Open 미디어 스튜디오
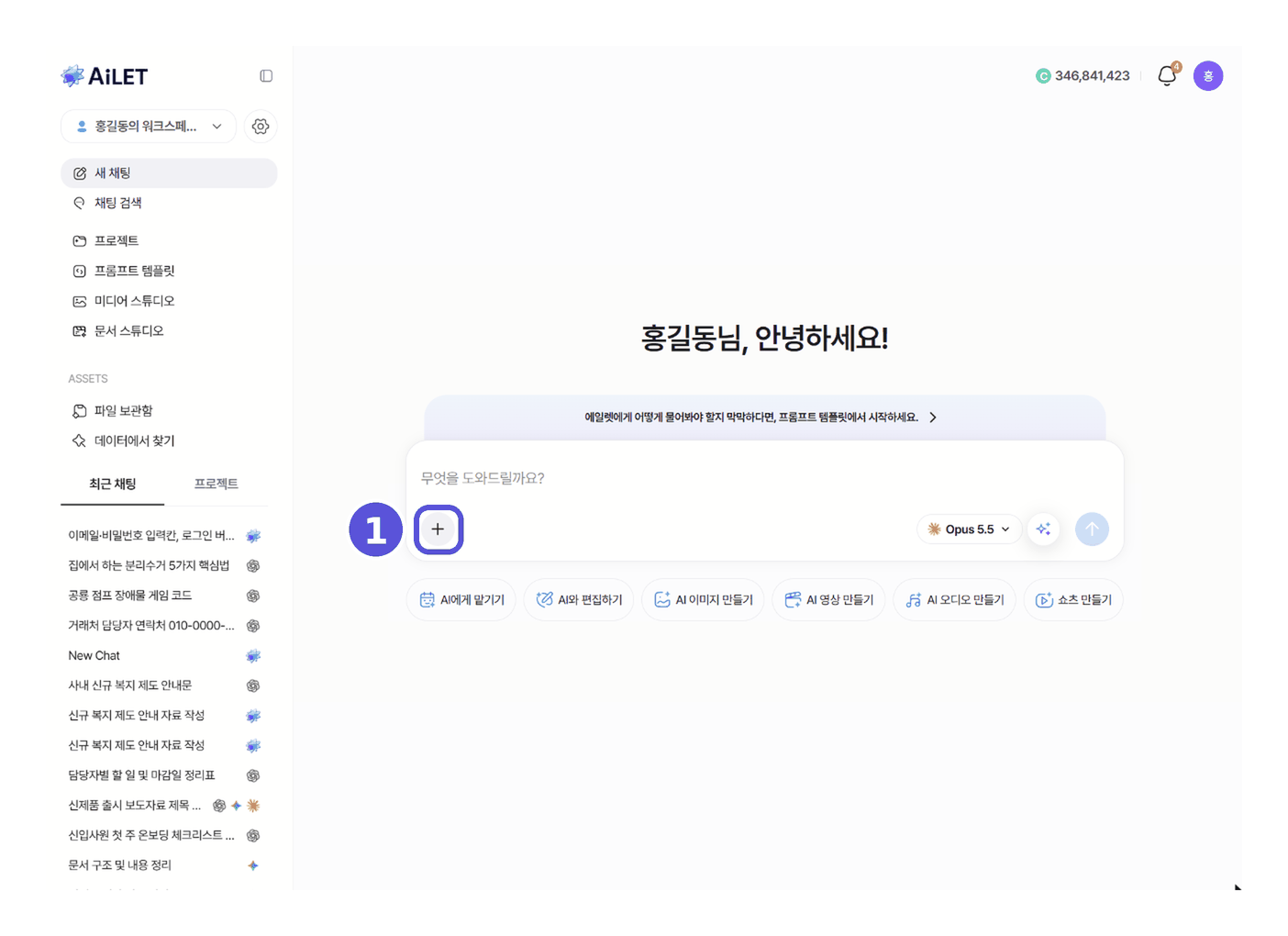The height and width of the screenshot is (936, 1288). (x=169, y=301)
